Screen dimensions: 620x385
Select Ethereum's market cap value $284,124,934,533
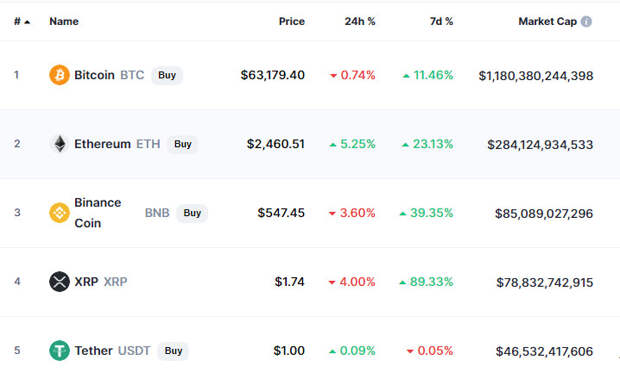click(x=540, y=145)
